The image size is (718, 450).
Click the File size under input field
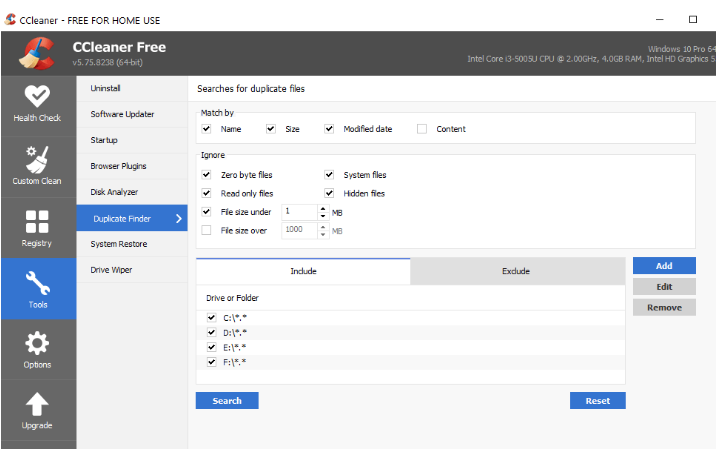tap(298, 212)
